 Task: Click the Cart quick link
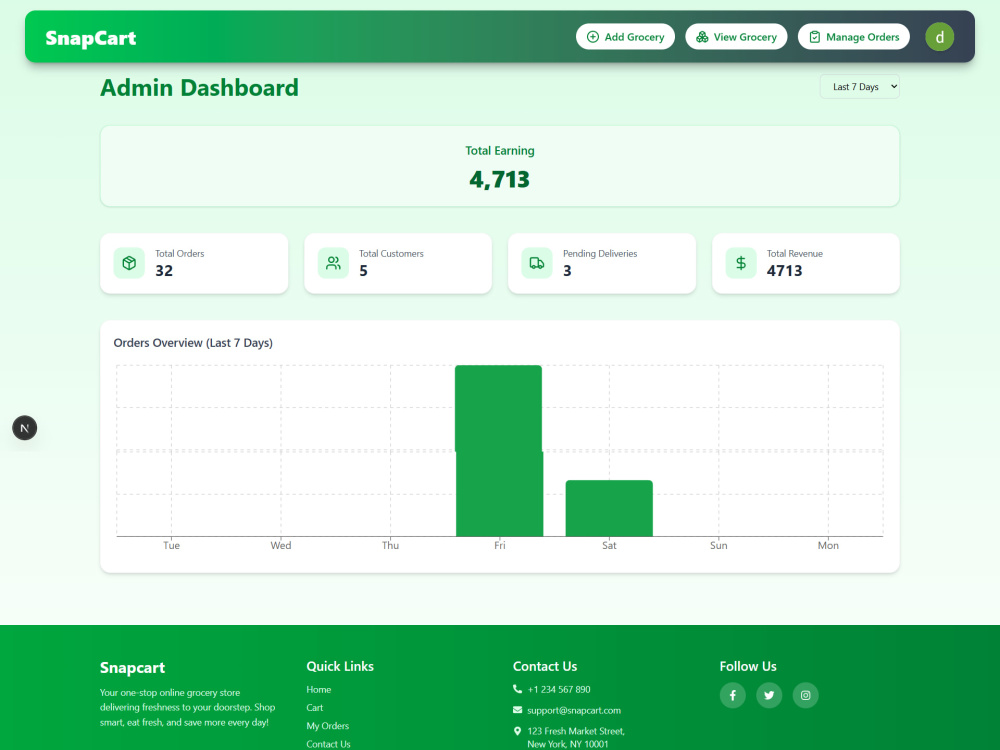[x=314, y=707]
